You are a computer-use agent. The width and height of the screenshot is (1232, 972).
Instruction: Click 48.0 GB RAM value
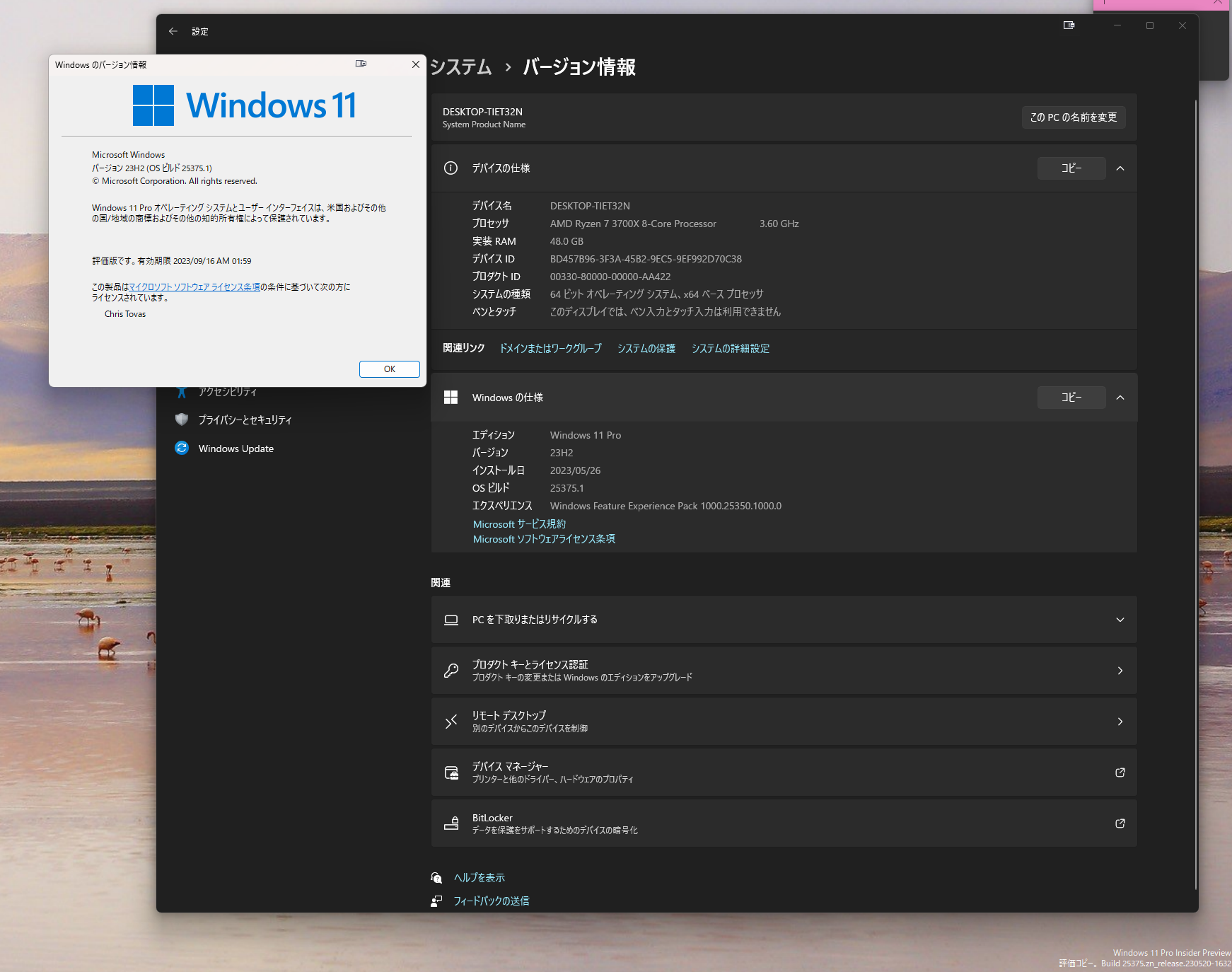[x=566, y=241]
